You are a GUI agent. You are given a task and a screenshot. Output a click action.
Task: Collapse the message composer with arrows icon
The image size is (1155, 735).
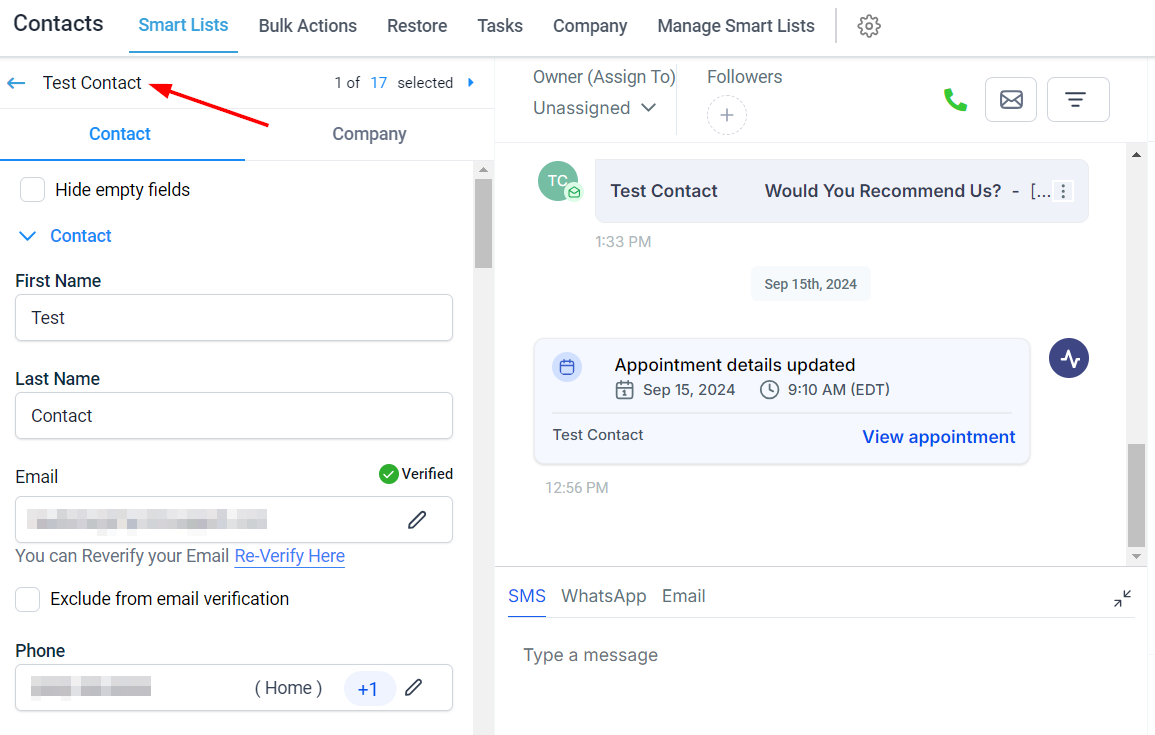(x=1122, y=598)
